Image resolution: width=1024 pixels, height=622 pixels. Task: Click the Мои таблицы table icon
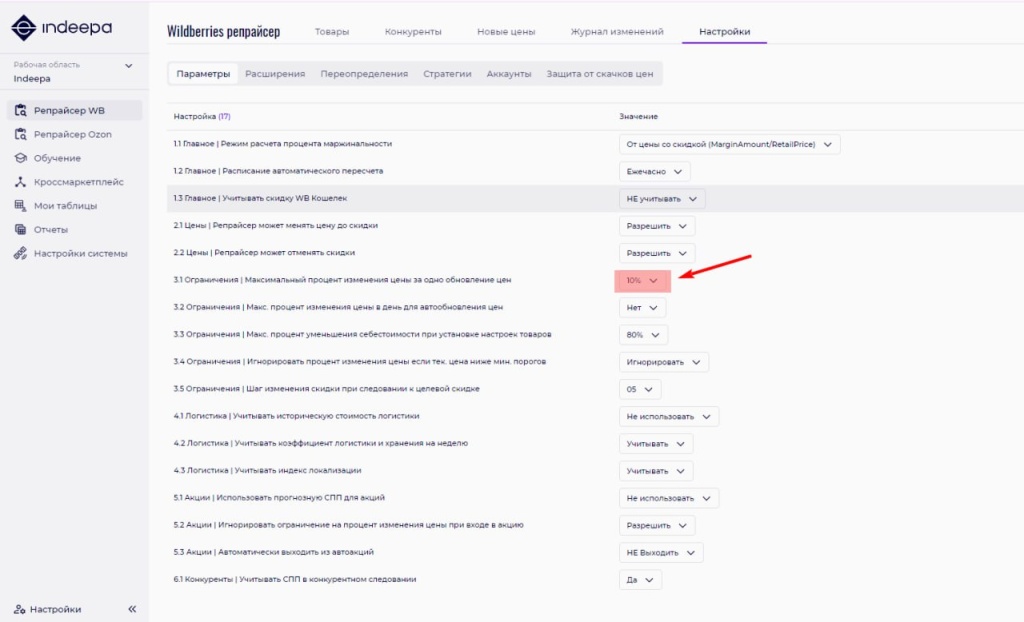tap(21, 206)
